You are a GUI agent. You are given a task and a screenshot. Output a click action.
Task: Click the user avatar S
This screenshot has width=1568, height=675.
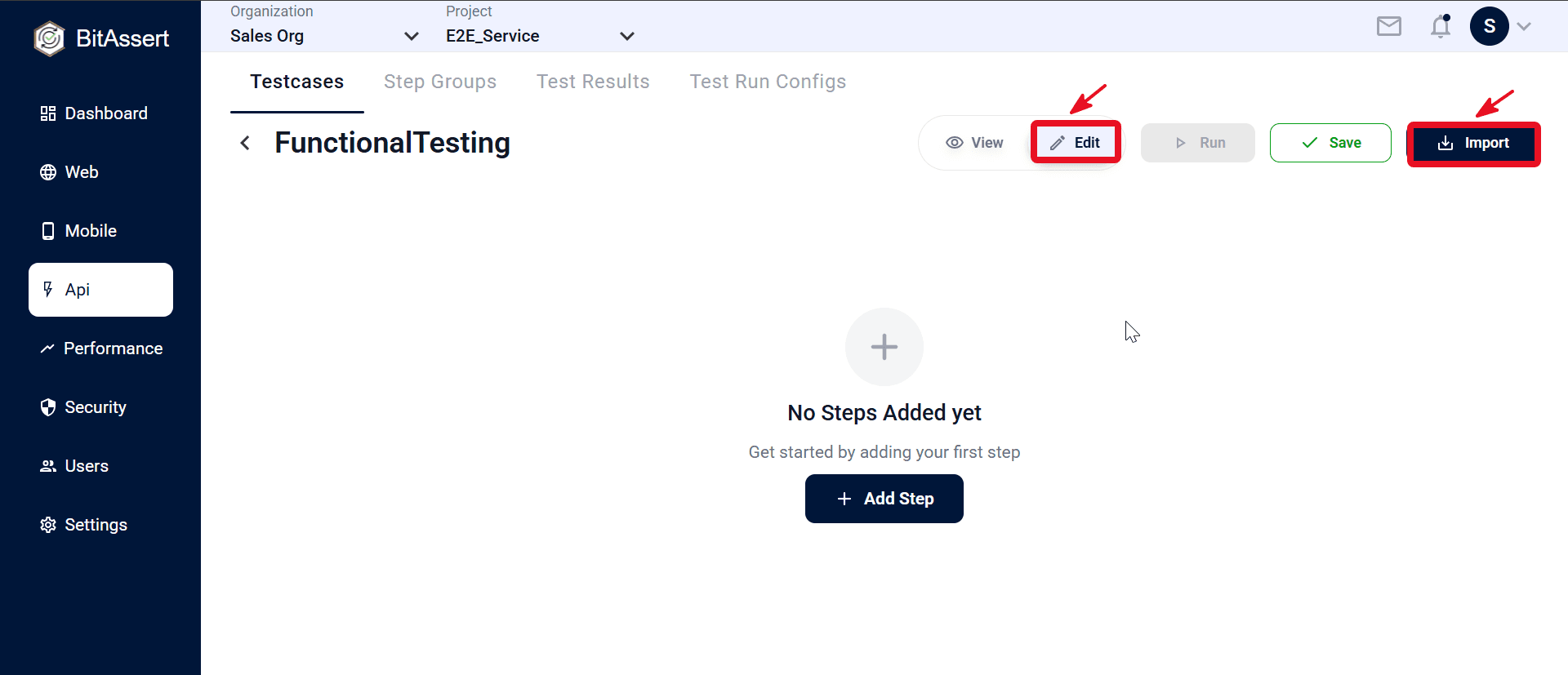(1489, 26)
